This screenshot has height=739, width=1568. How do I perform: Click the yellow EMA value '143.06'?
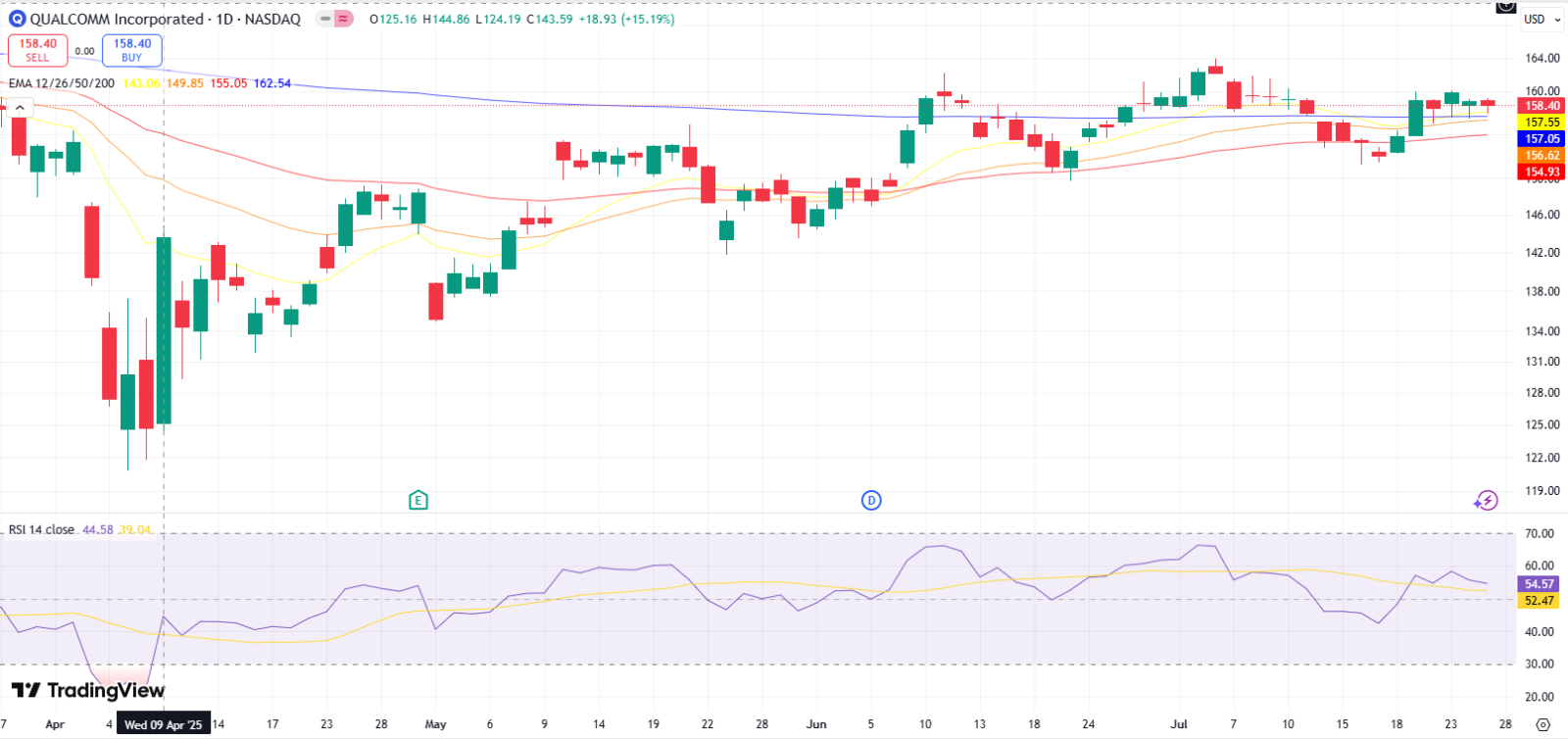click(x=141, y=83)
